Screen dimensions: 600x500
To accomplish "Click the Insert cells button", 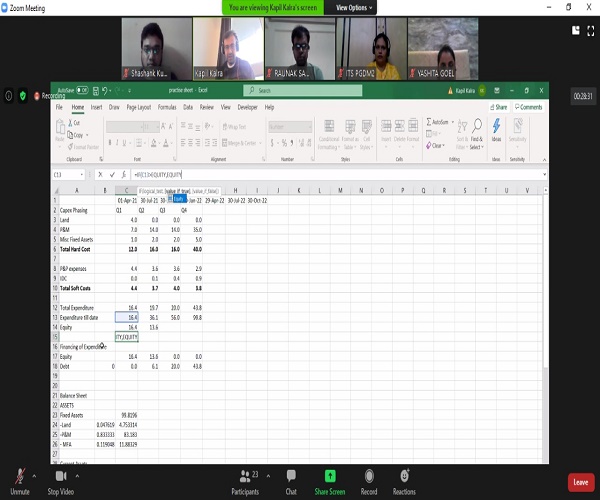I will pyautogui.click(x=386, y=132).
